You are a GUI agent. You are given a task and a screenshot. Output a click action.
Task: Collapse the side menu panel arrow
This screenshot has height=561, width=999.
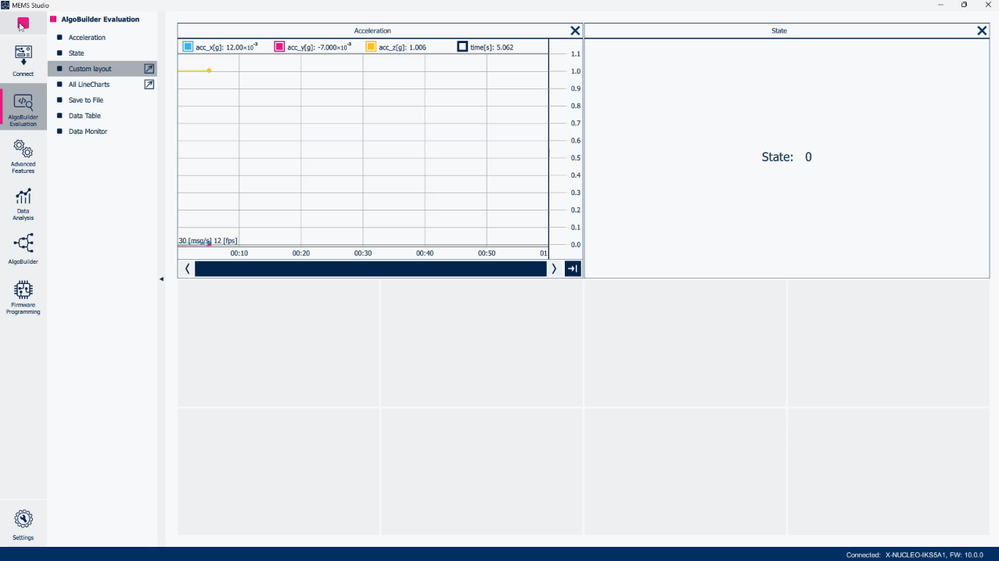[161, 279]
